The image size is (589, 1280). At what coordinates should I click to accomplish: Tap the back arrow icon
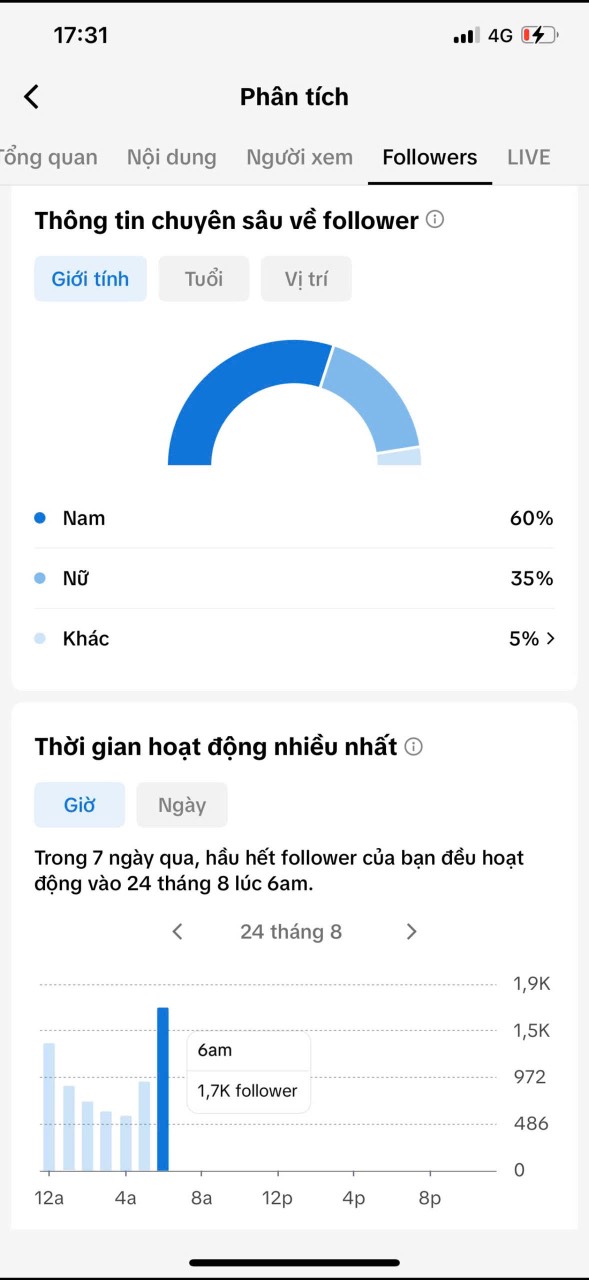tap(31, 97)
